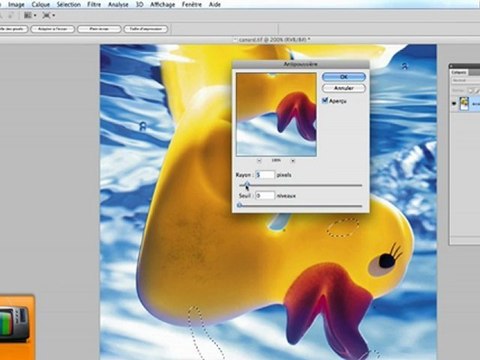Click the Taille d'impression button
Image resolution: width=480 pixels, height=360 pixels.
coord(146,29)
